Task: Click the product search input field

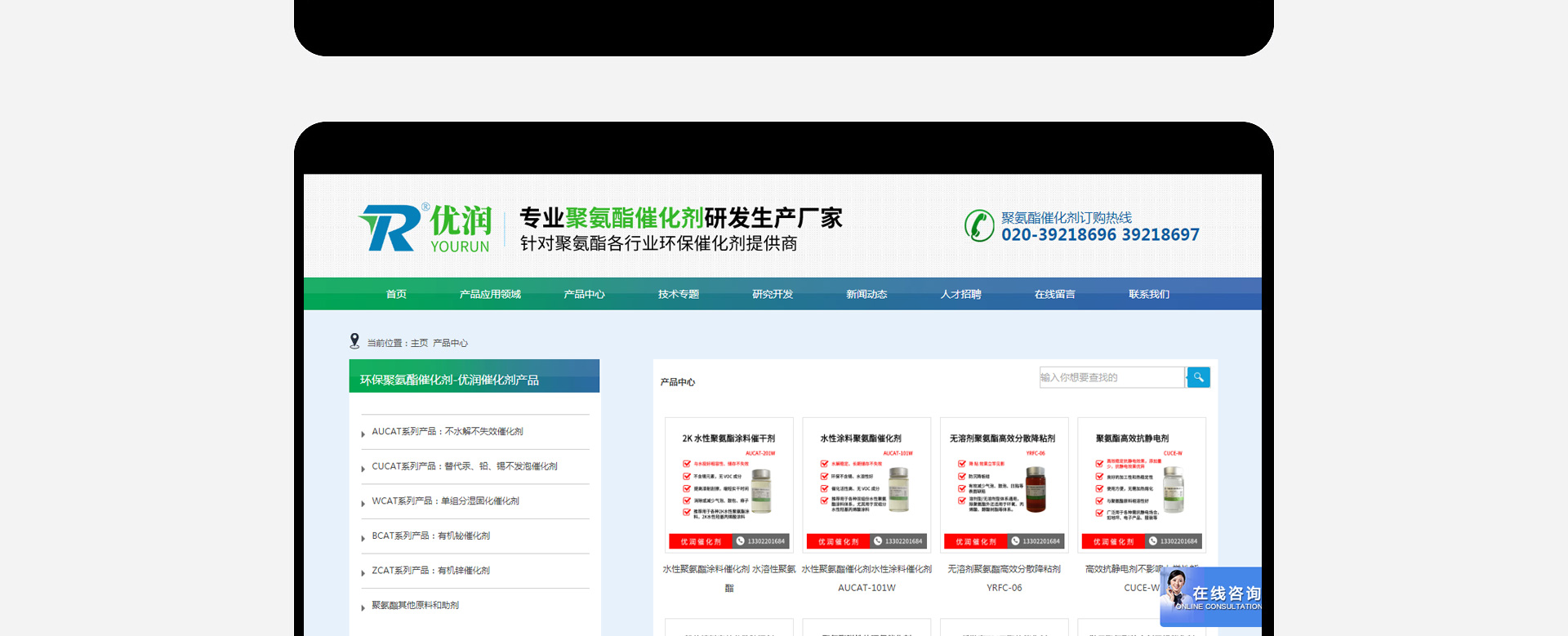Action: [1112, 377]
